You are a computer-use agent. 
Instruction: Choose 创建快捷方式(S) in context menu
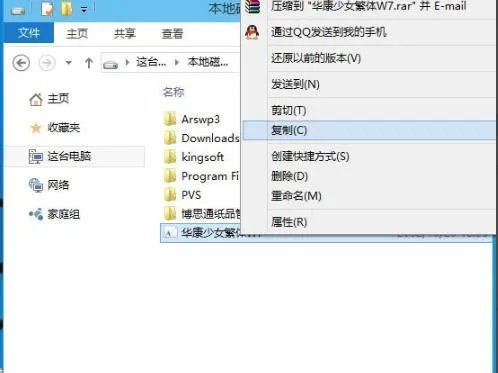tap(369, 156)
